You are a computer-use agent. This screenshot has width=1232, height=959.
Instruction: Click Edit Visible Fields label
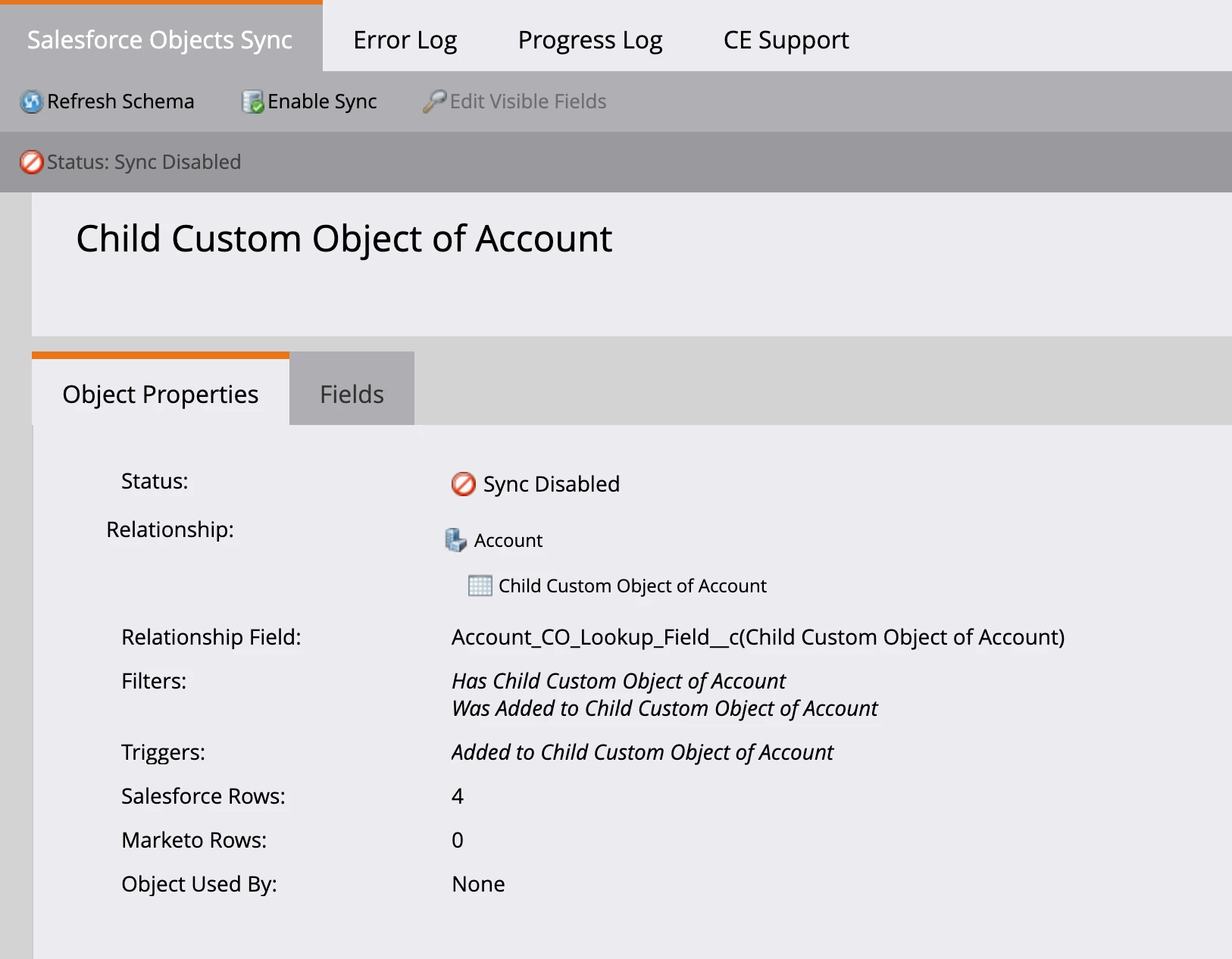(528, 102)
